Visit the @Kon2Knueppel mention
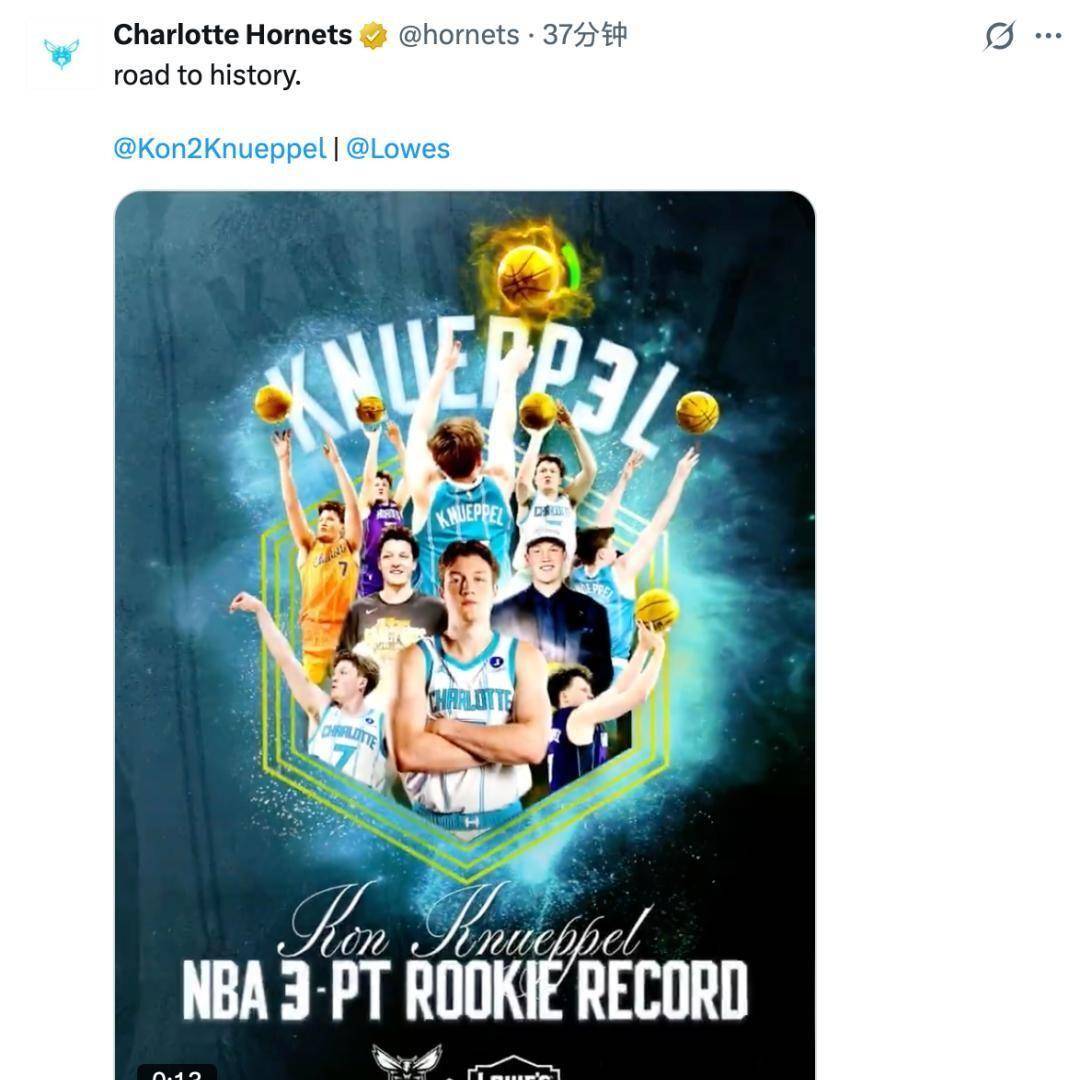Viewport: 1069px width, 1080px height. (x=220, y=149)
